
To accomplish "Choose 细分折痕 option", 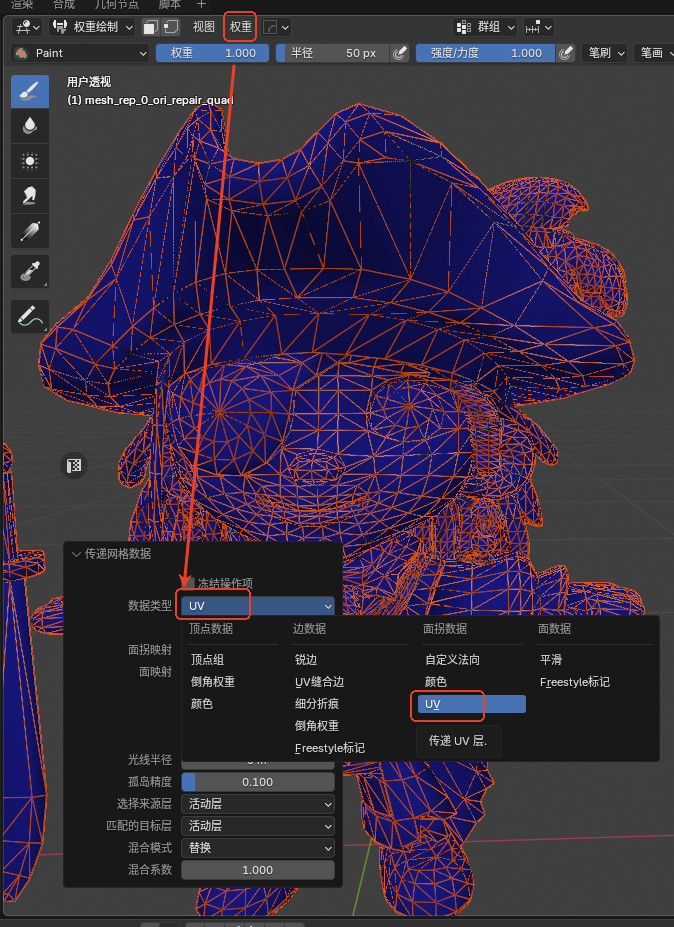I will (x=317, y=704).
